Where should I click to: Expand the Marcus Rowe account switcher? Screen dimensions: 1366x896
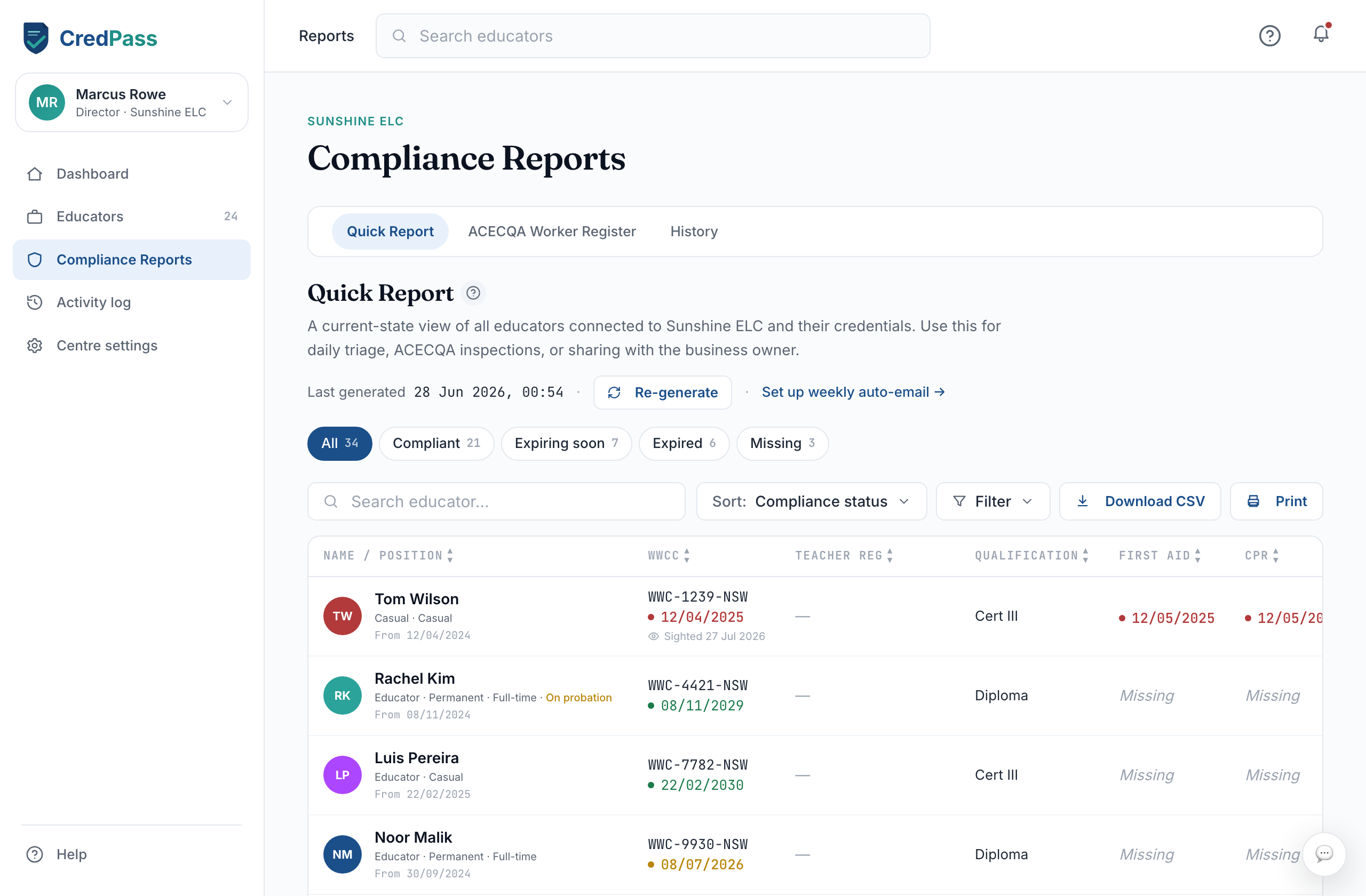132,102
